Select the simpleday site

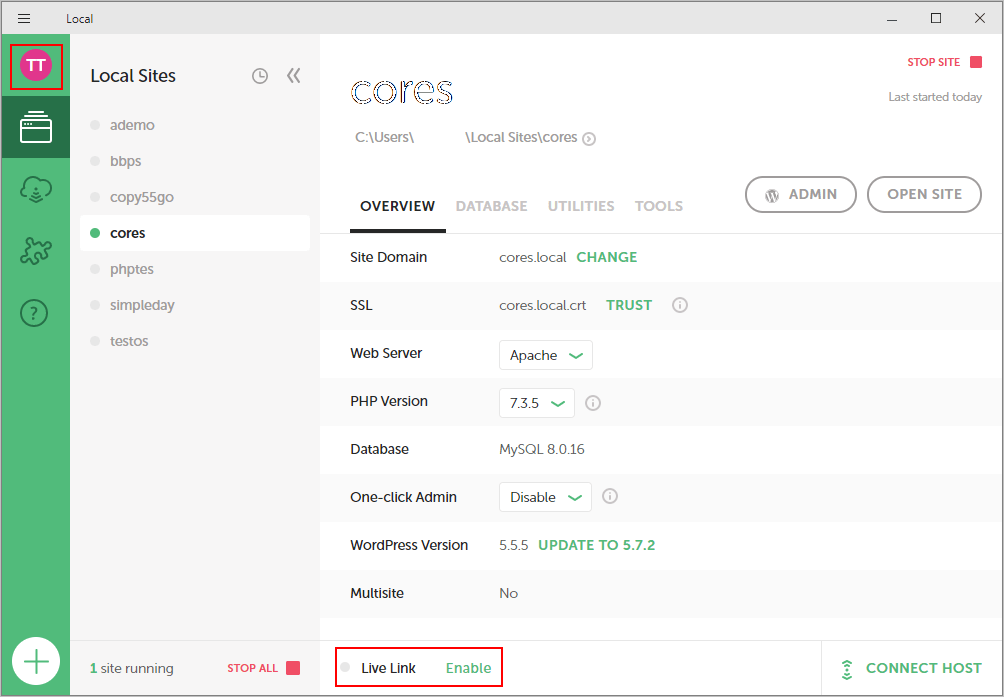(x=195, y=305)
